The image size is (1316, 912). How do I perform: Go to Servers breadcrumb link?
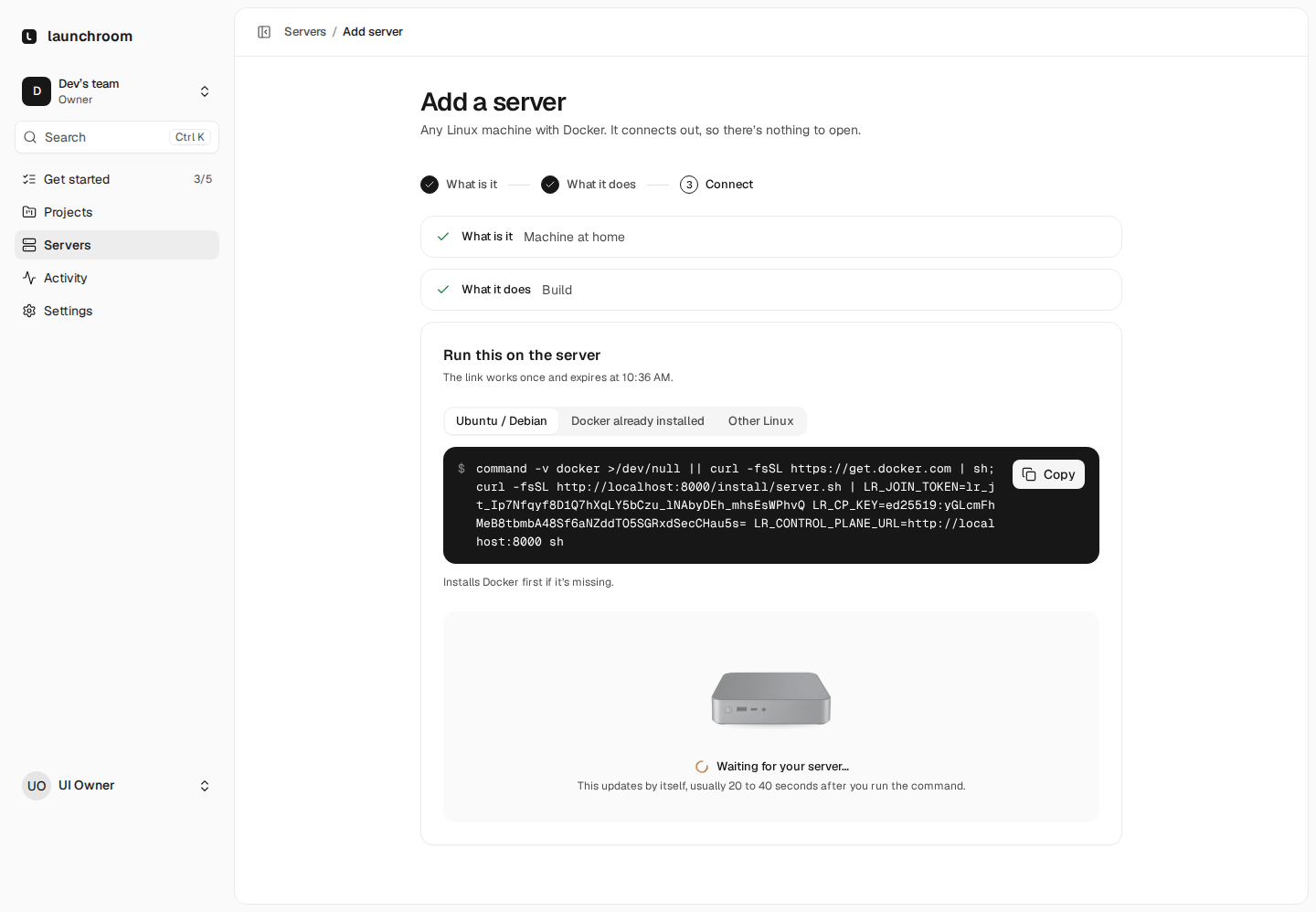(x=305, y=32)
